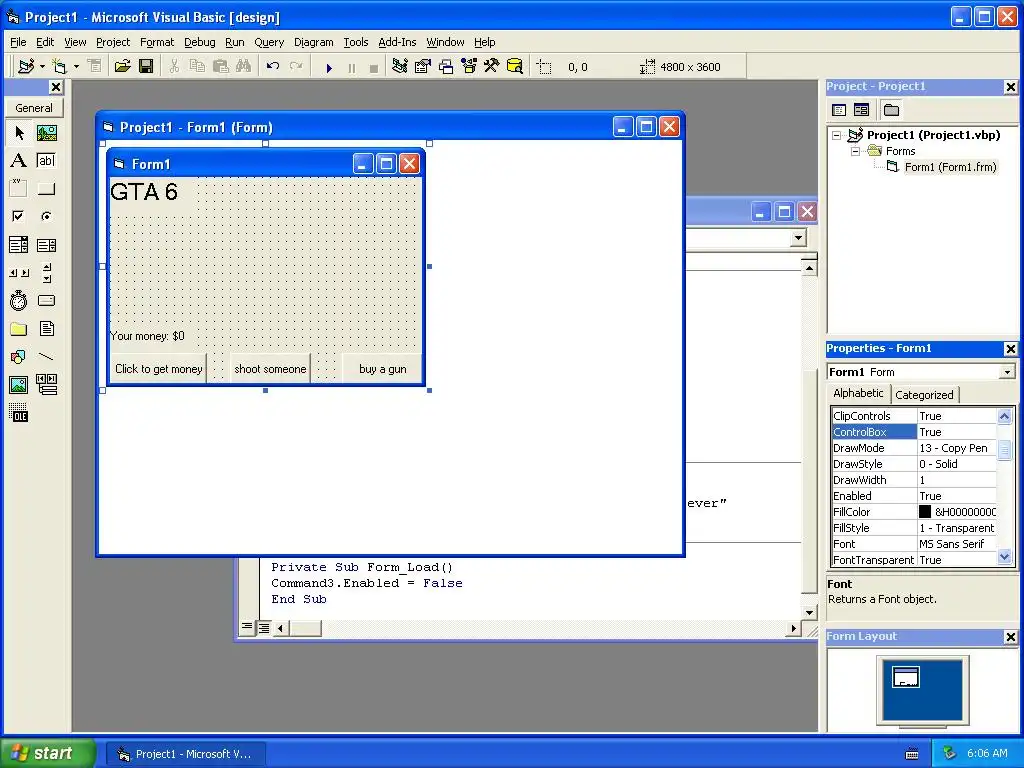
Task: Select the OLE control tool
Action: click(19, 413)
